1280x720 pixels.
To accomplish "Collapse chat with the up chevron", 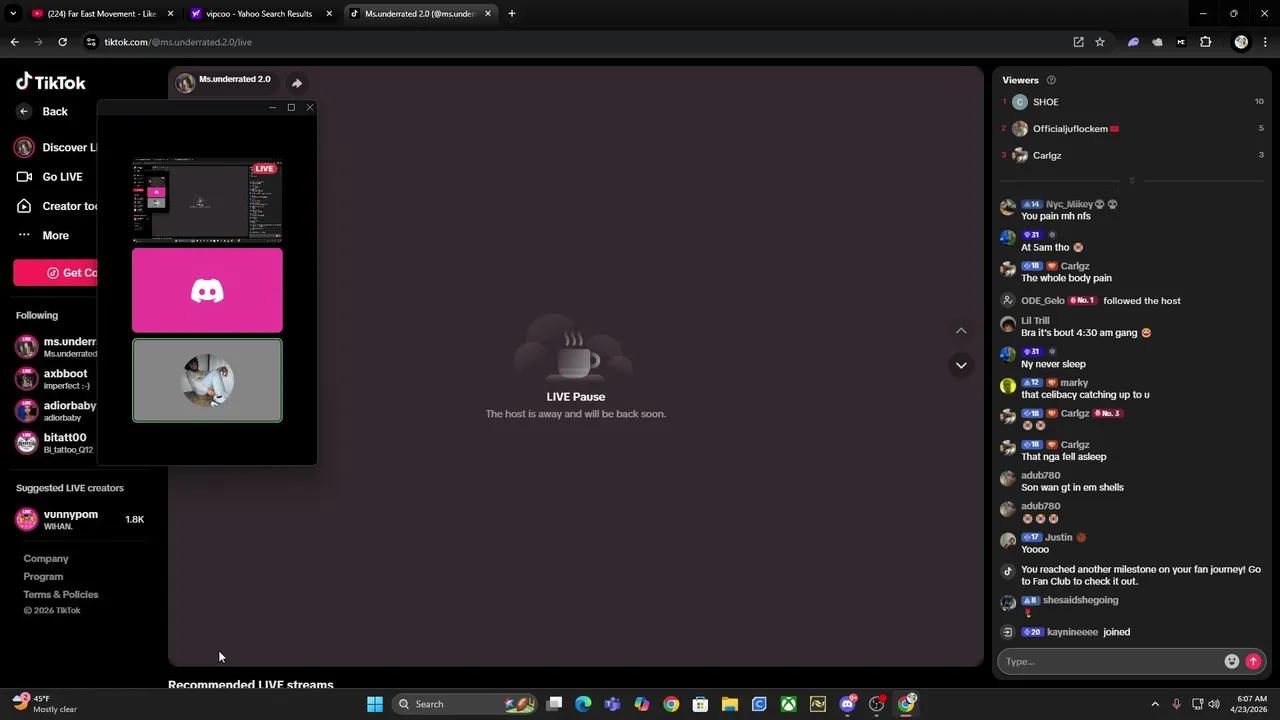I will point(961,331).
